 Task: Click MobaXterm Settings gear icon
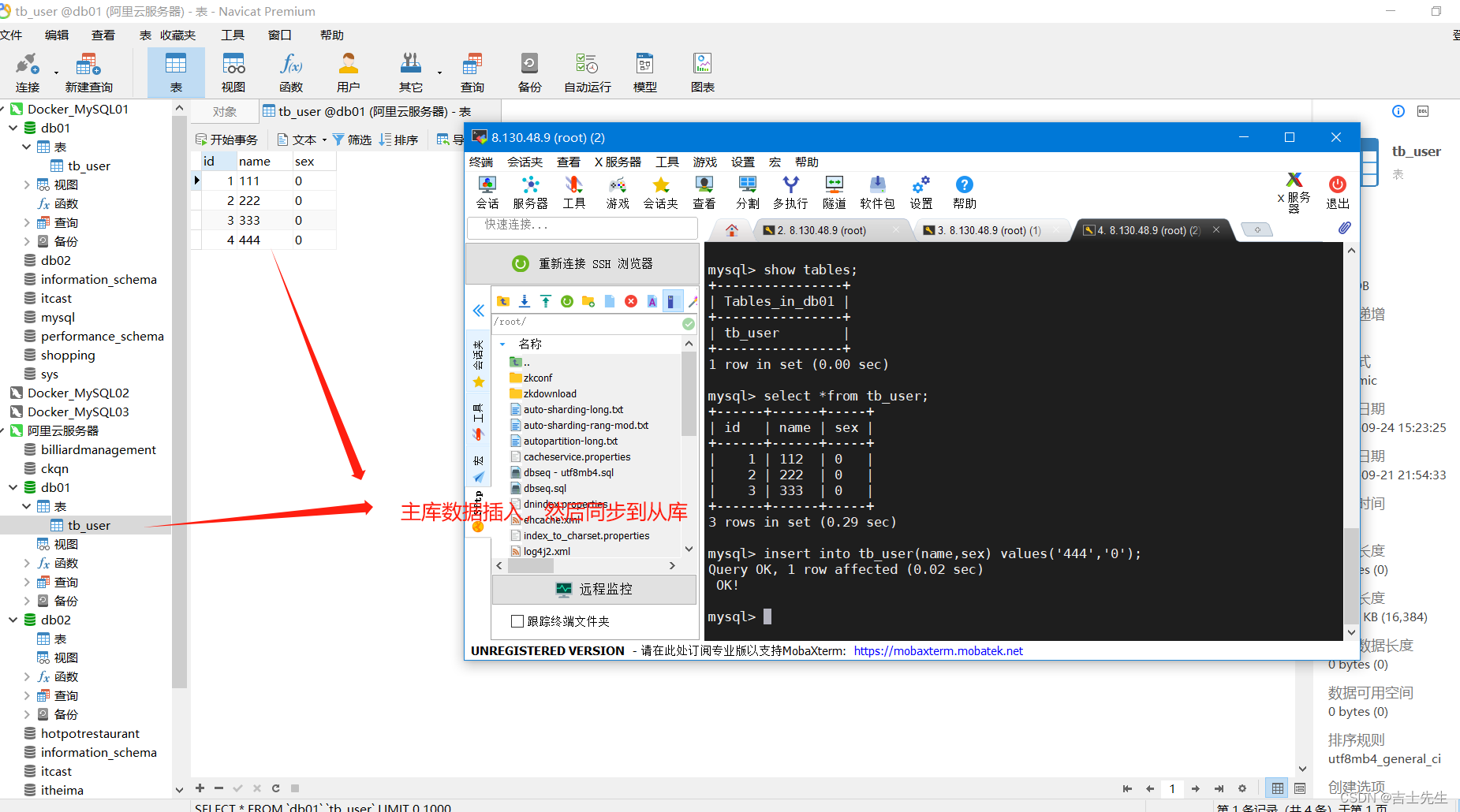920,192
